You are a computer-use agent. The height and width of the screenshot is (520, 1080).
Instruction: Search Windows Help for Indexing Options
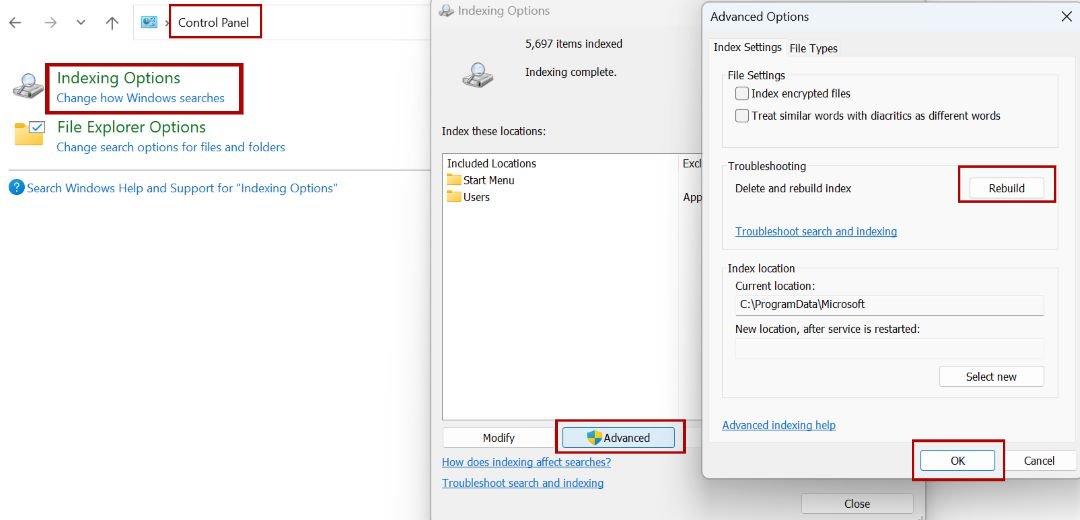pyautogui.click(x=182, y=187)
